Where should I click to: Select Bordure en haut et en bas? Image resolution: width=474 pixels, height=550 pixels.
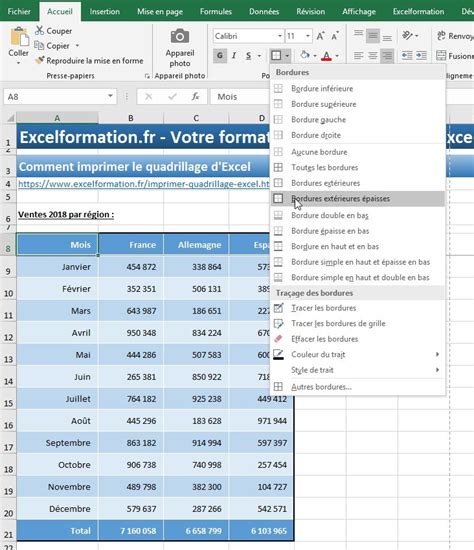click(358, 246)
